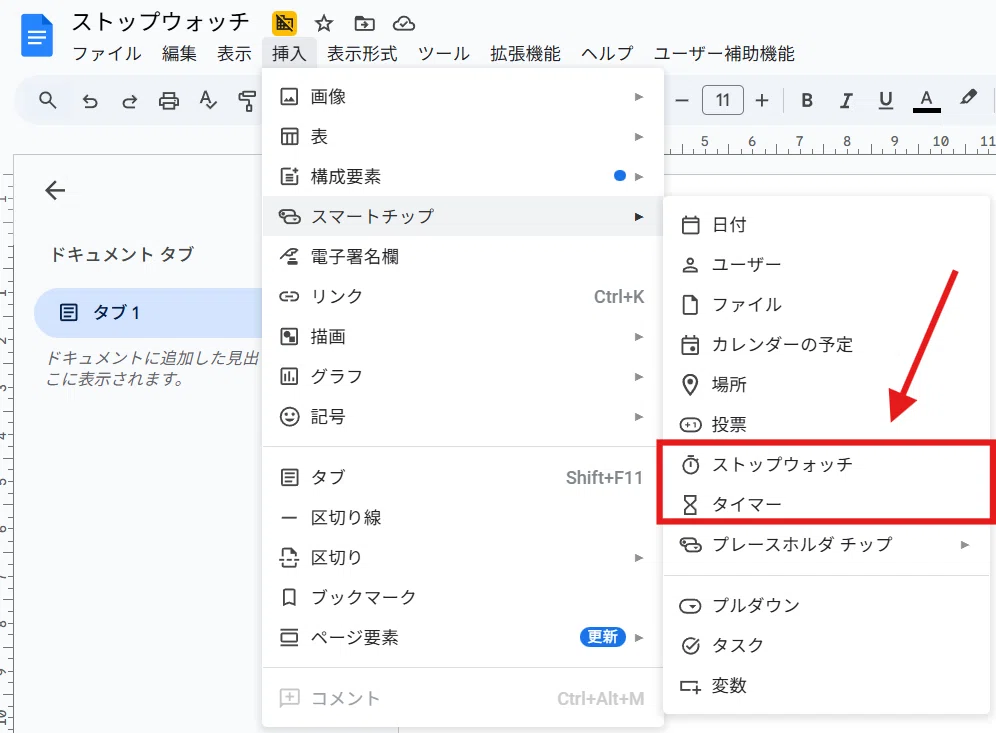Open the ツール menu
The image size is (996, 733).
(443, 54)
